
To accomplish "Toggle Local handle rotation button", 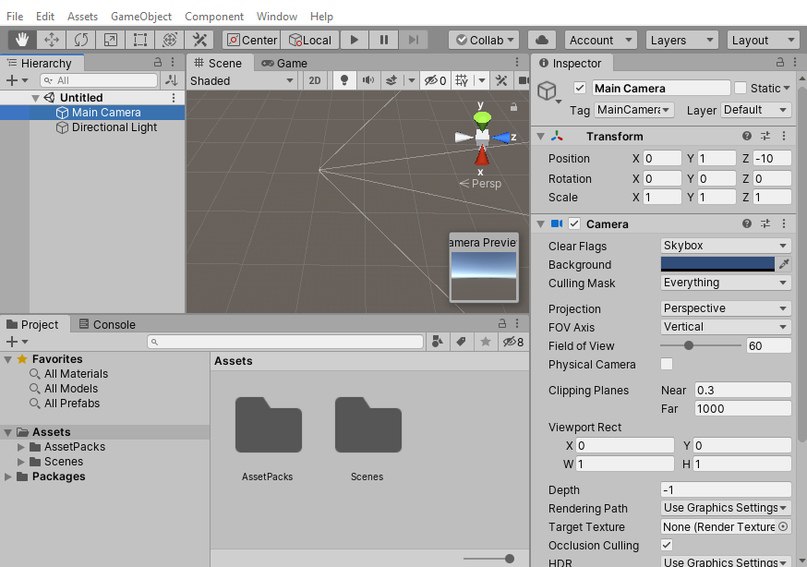I will [x=310, y=40].
